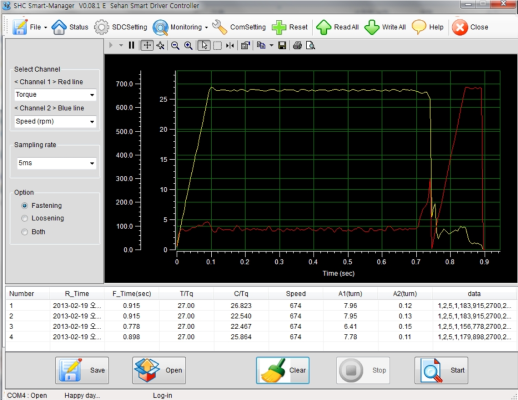The height and width of the screenshot is (400, 518).
Task: Click the floppy disk save icon in chart toolbar
Action: tap(282, 45)
